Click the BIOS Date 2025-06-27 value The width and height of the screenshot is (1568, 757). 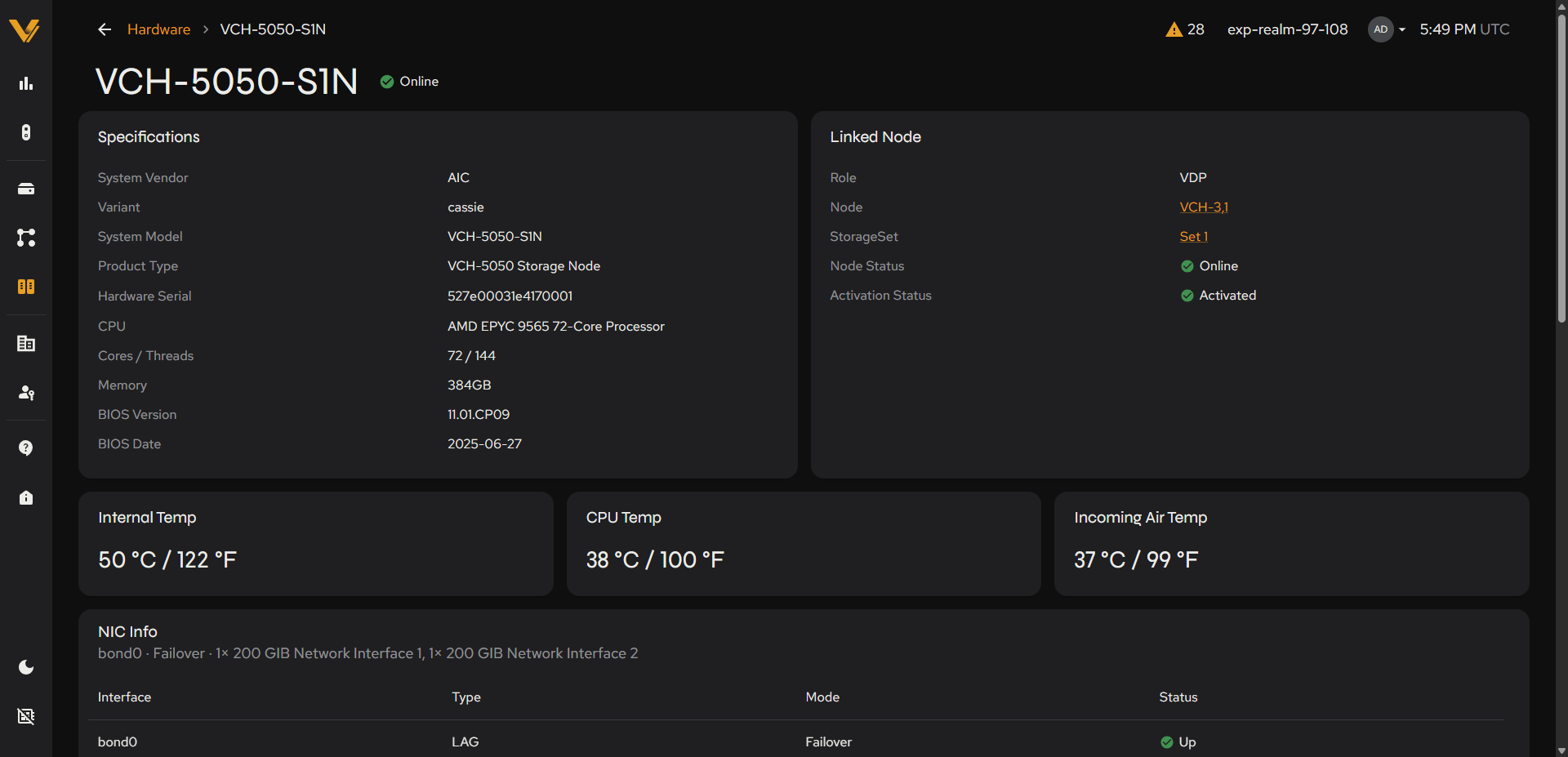(484, 444)
